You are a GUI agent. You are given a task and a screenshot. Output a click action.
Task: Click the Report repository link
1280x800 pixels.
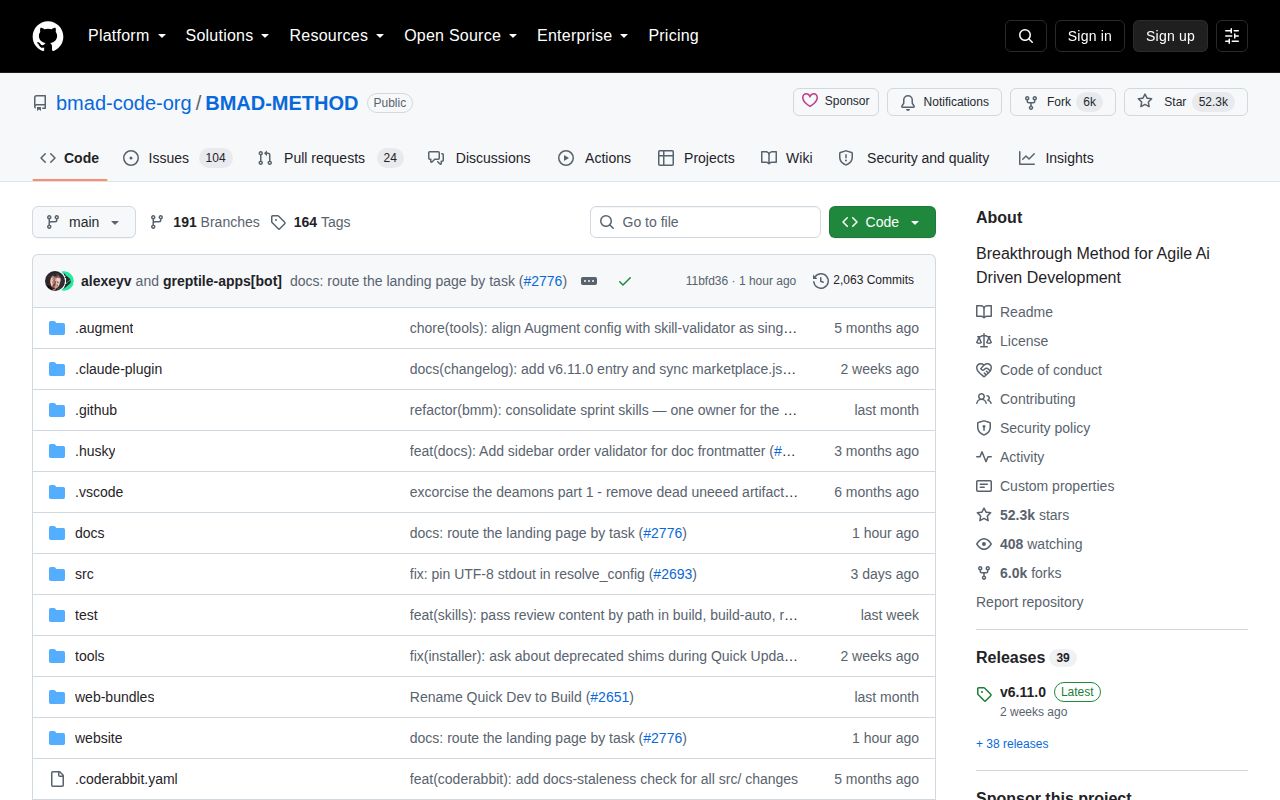(x=1030, y=602)
